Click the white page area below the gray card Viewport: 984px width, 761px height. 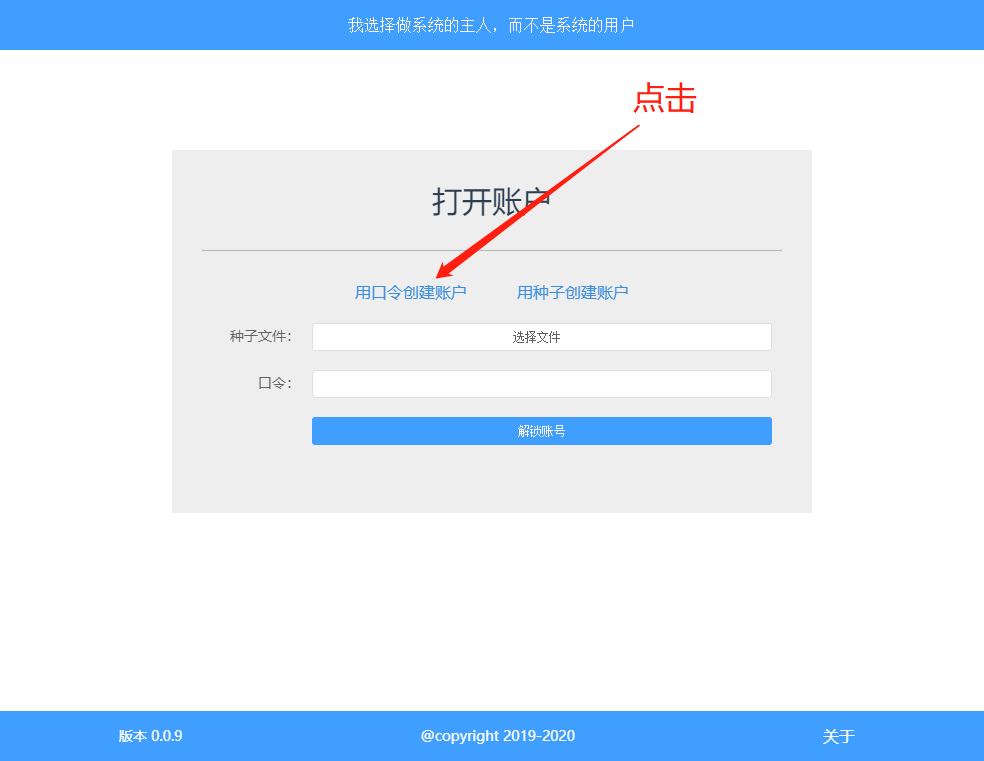tap(491, 612)
